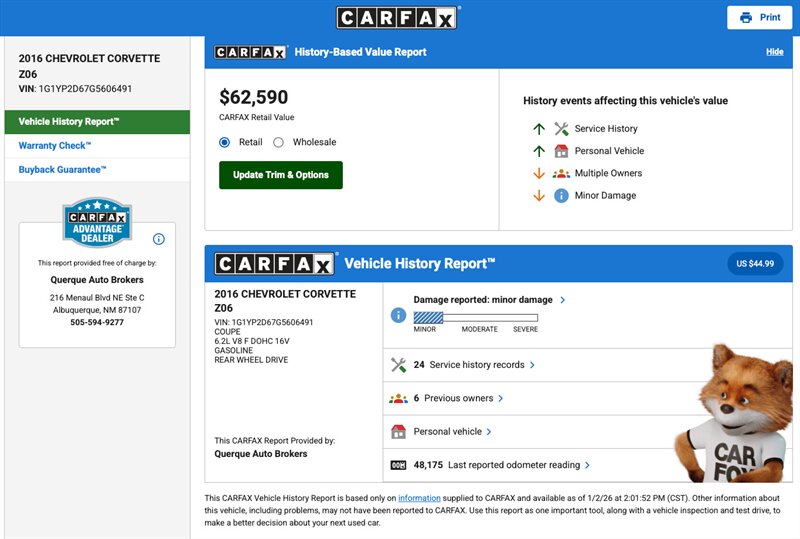Click the CARFAX logo in top header
Screen dimensions: 800x539
pos(397,18)
